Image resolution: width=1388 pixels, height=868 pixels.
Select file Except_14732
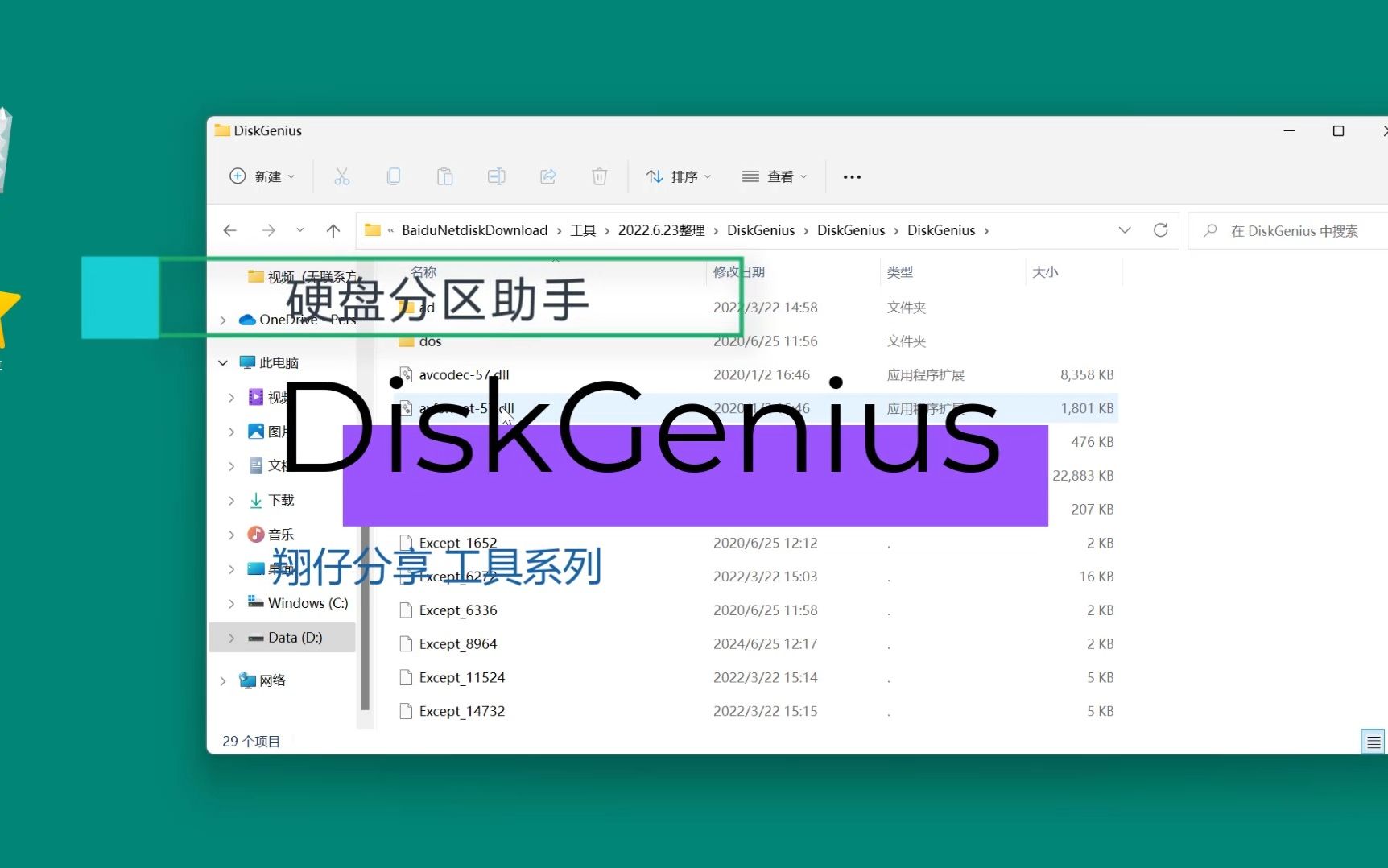[461, 712]
